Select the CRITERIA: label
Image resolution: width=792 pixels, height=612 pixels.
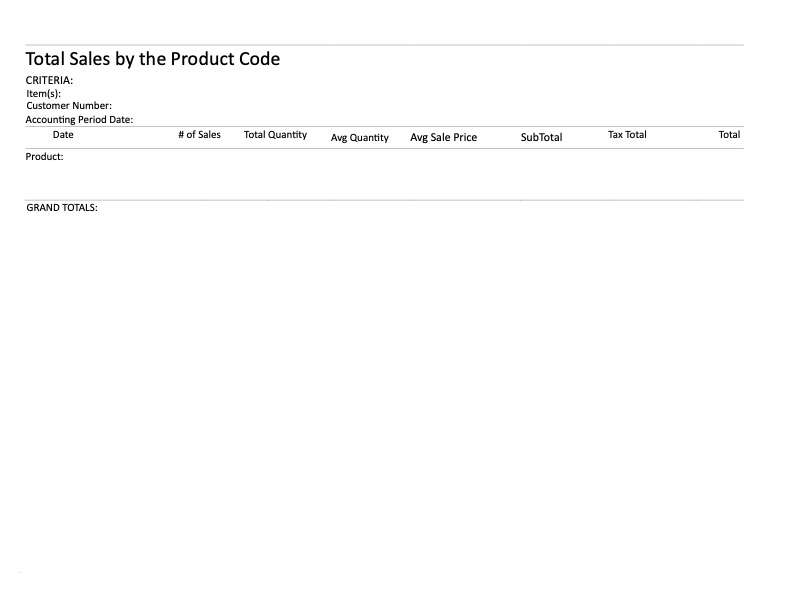49,81
